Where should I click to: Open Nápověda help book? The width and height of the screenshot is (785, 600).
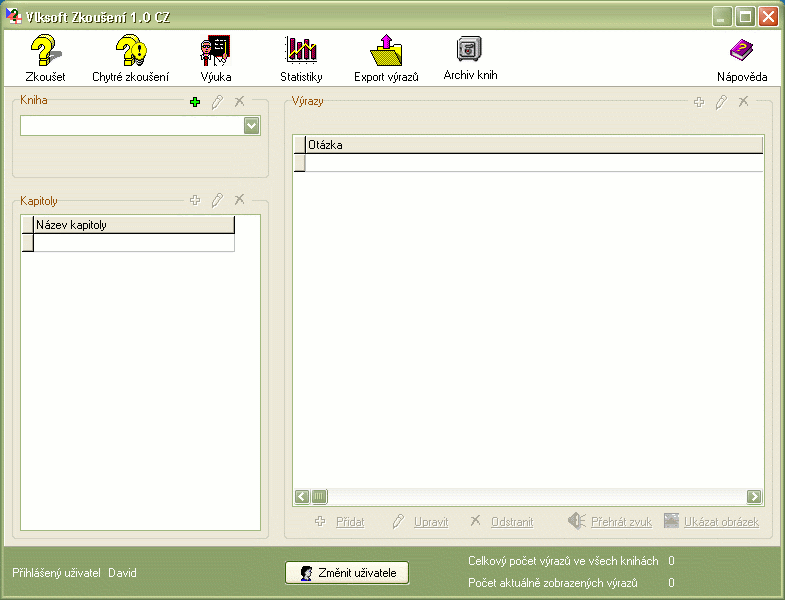(x=742, y=60)
